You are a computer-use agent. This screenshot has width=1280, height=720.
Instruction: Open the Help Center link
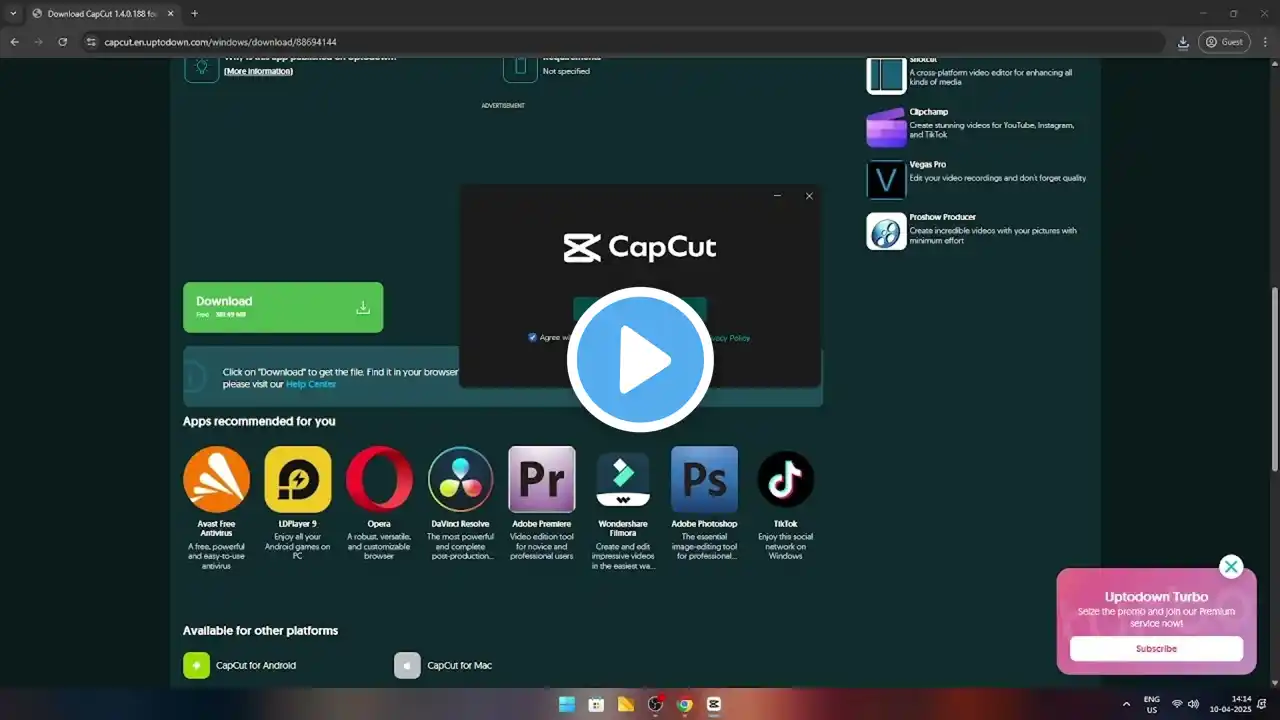(311, 384)
